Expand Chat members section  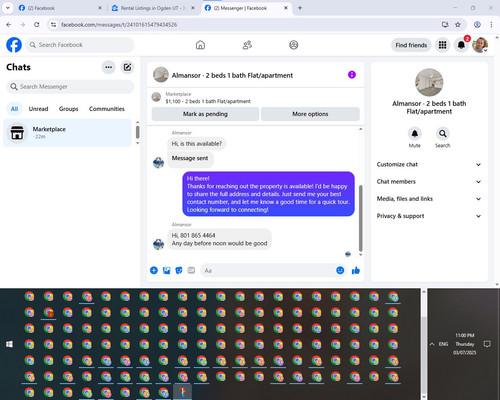click(429, 182)
